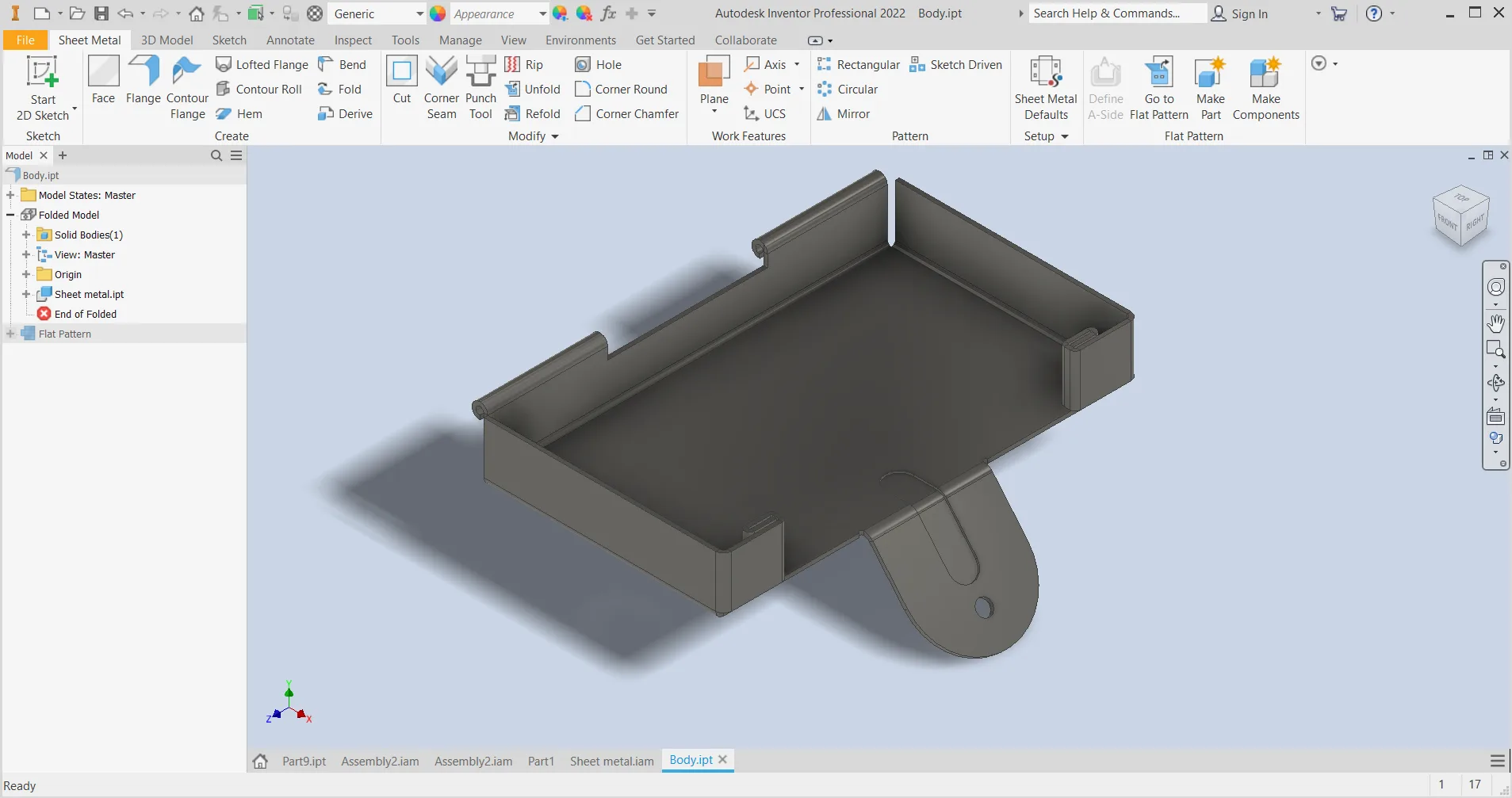Screen dimensions: 1512x798
Task: Switch to the 3D Model ribbon tab
Action: (x=167, y=40)
